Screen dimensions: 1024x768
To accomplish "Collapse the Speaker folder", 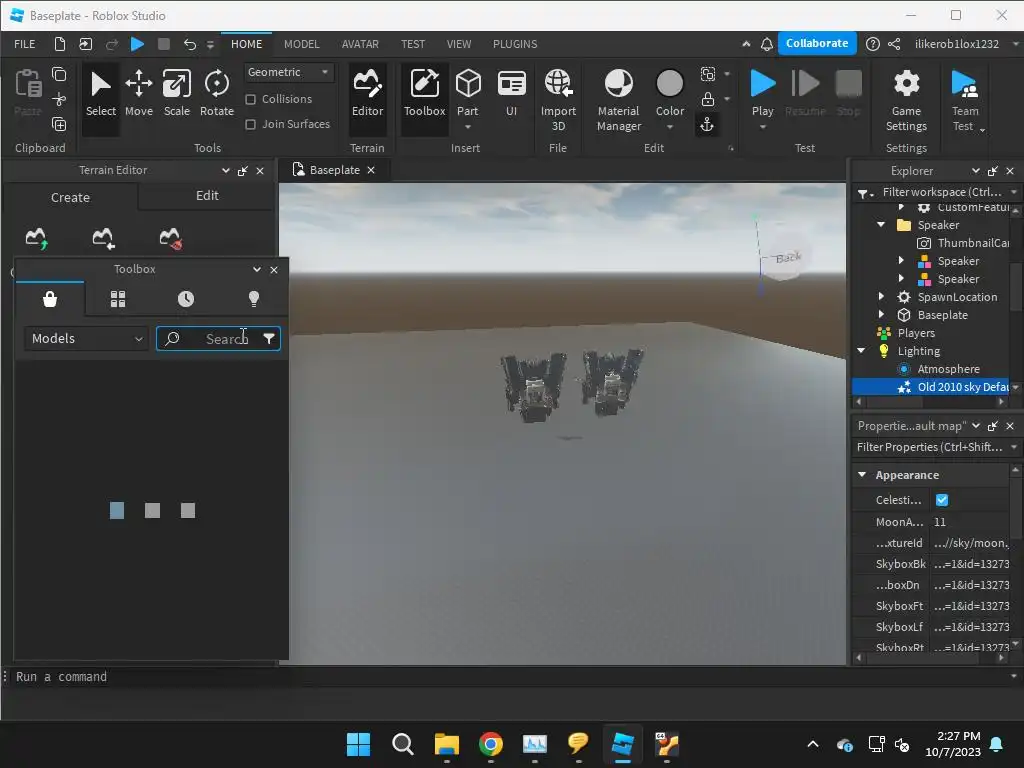I will pos(881,225).
